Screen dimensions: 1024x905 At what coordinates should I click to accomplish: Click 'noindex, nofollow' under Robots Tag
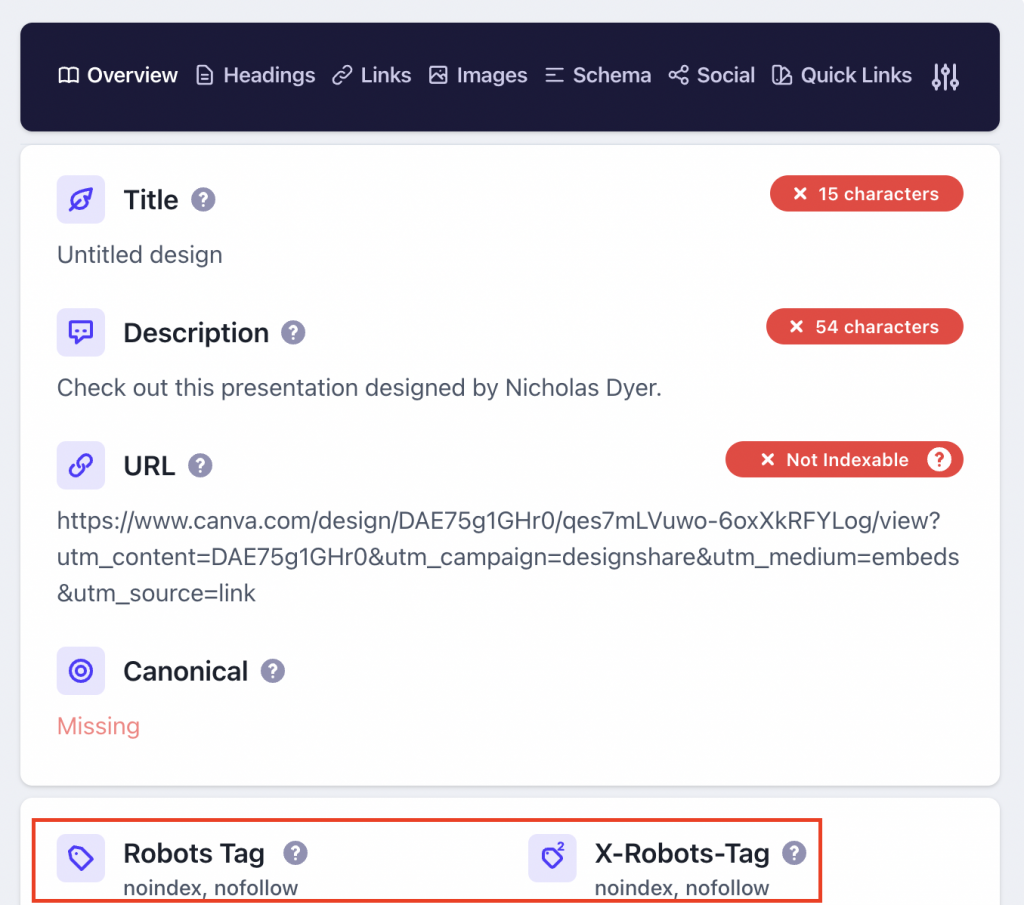pyautogui.click(x=211, y=888)
